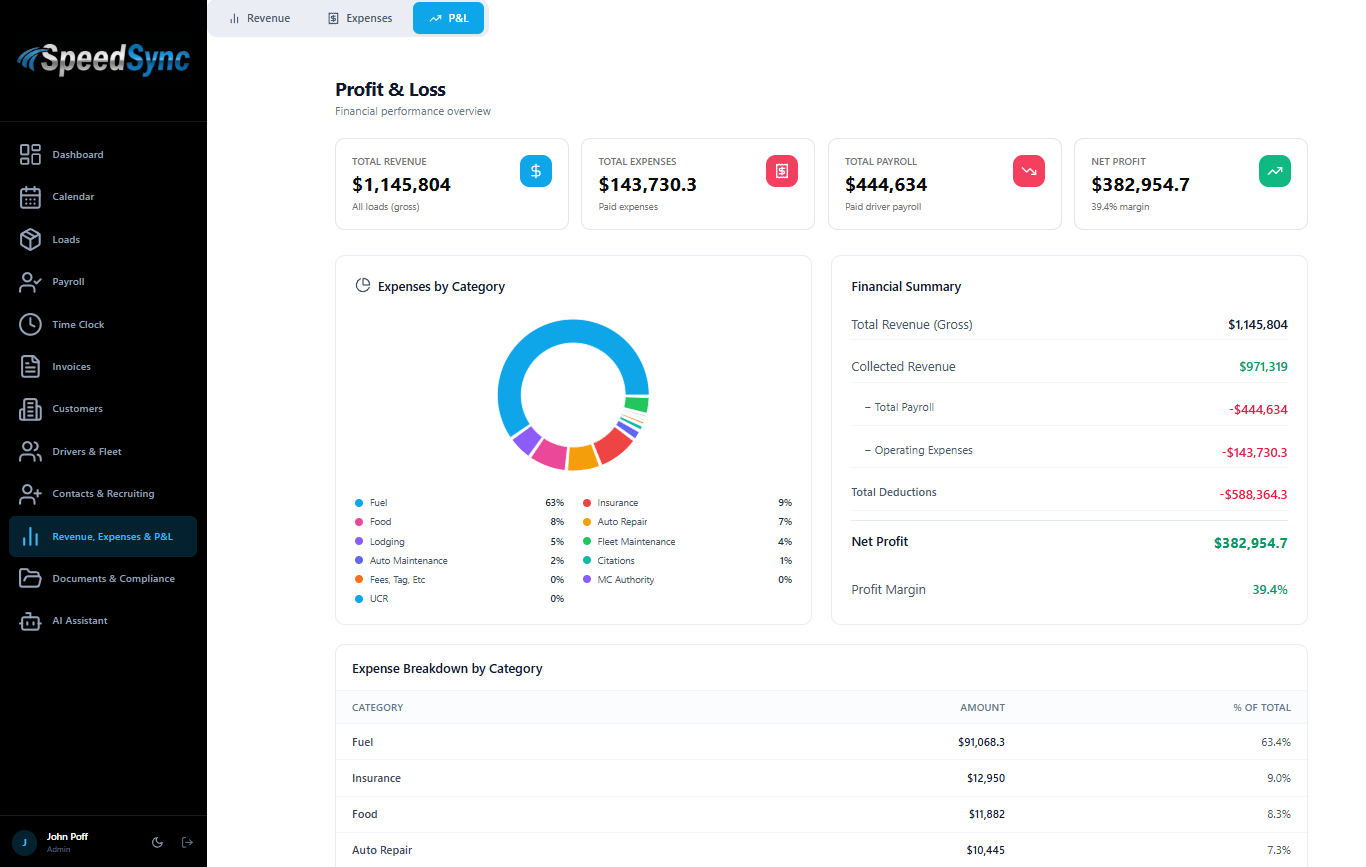The image size is (1366, 867).
Task: Go to Loads in the sidebar
Action: click(x=103, y=239)
